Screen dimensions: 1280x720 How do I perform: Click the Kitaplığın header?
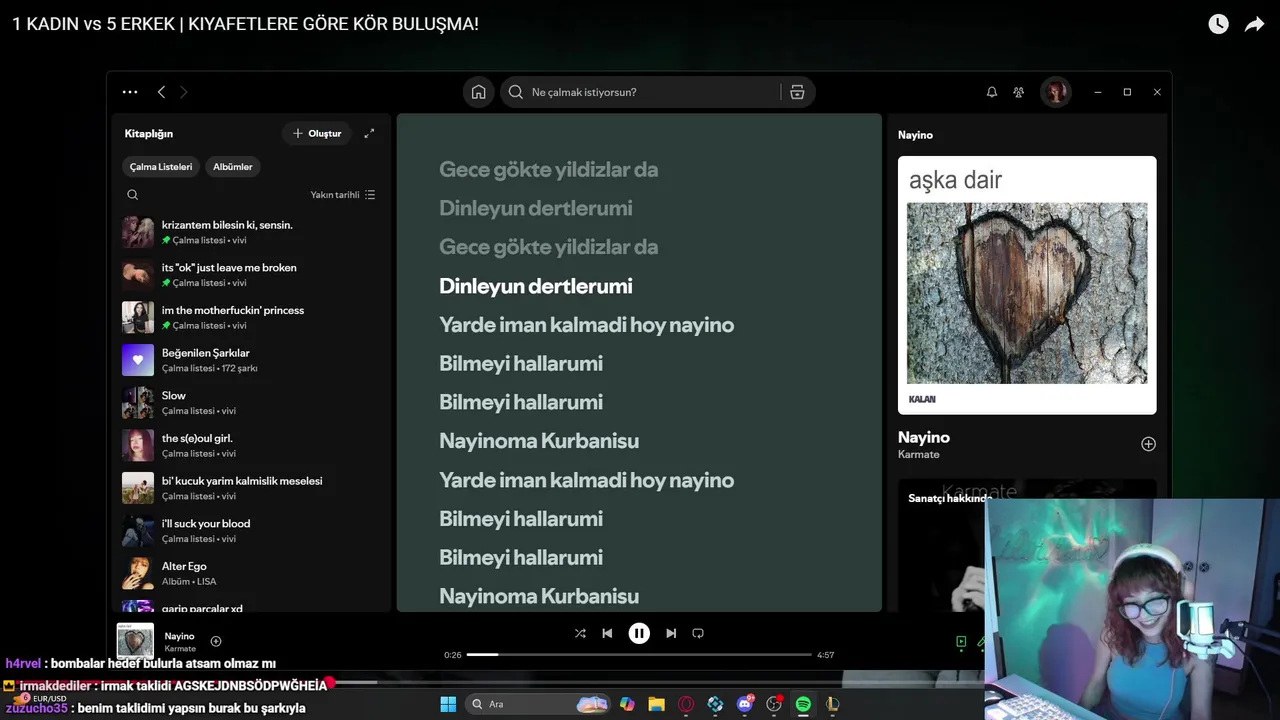pyautogui.click(x=149, y=133)
